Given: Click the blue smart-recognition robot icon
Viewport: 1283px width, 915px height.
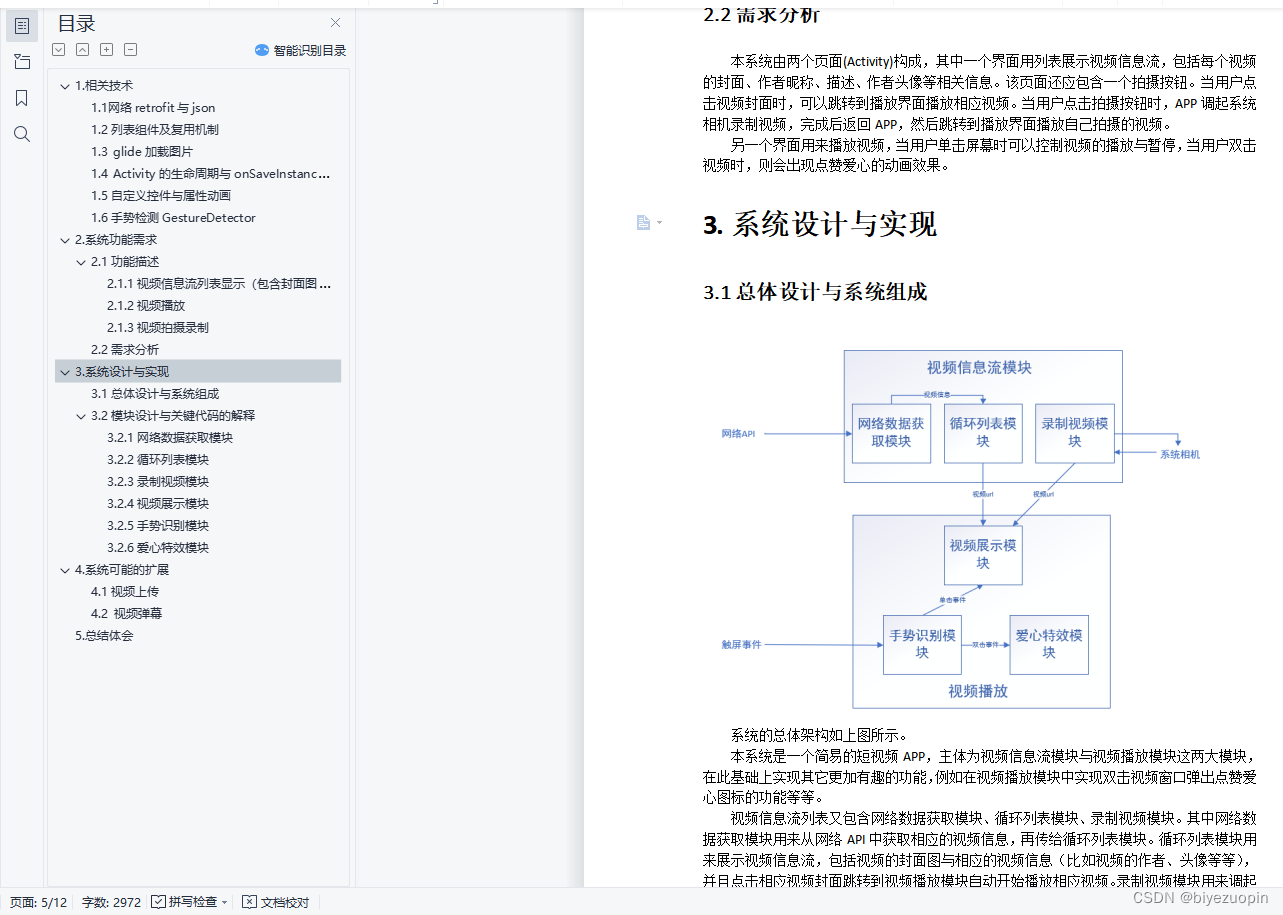Looking at the screenshot, I should [x=262, y=50].
